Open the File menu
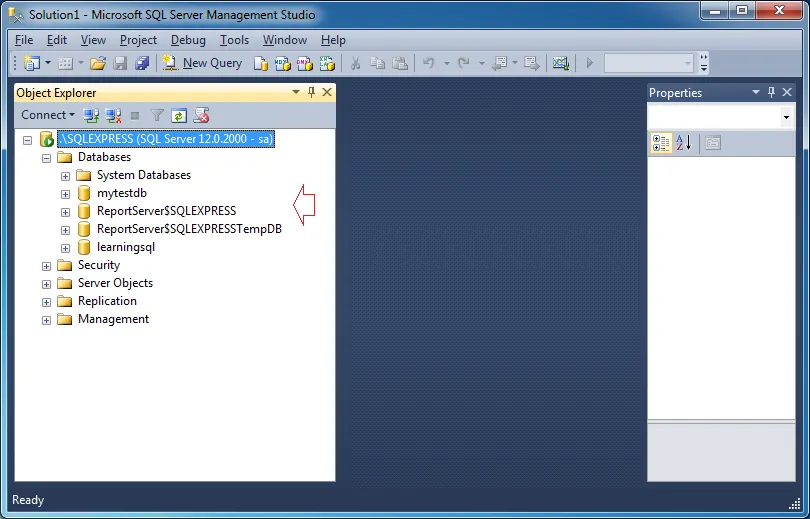This screenshot has width=810, height=519. pyautogui.click(x=24, y=40)
